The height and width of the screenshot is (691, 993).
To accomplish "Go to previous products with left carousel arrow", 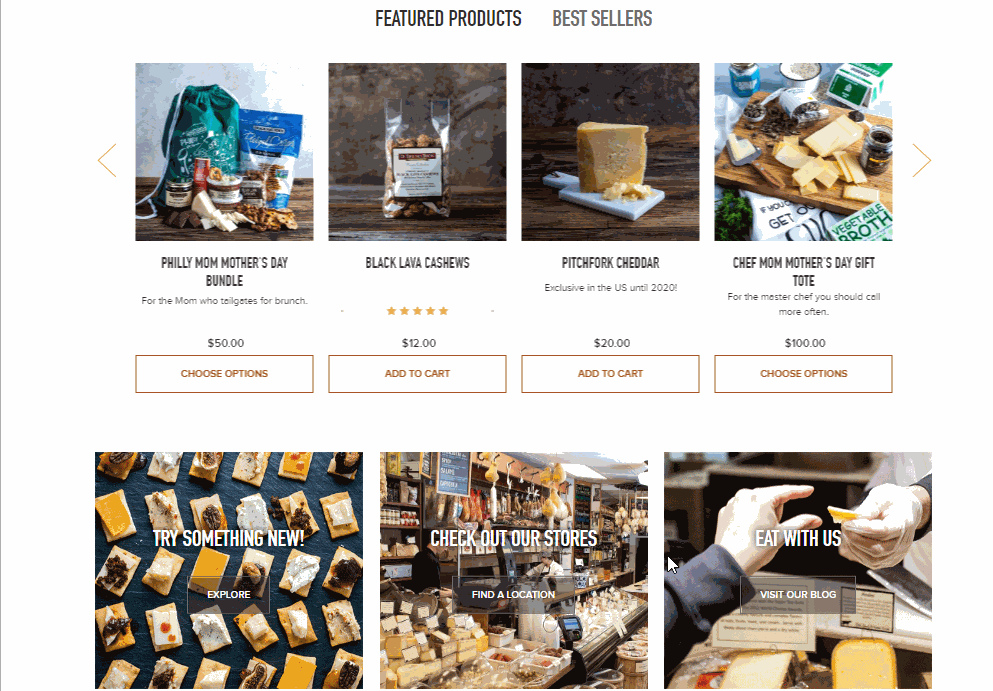I will pos(107,160).
